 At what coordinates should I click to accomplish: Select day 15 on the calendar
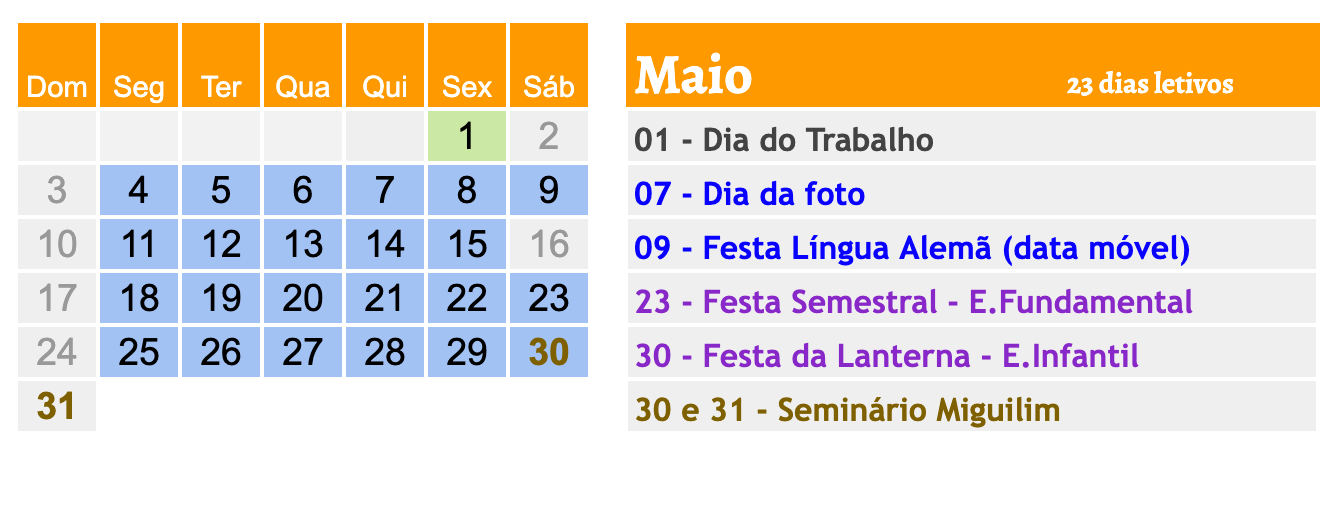point(467,244)
